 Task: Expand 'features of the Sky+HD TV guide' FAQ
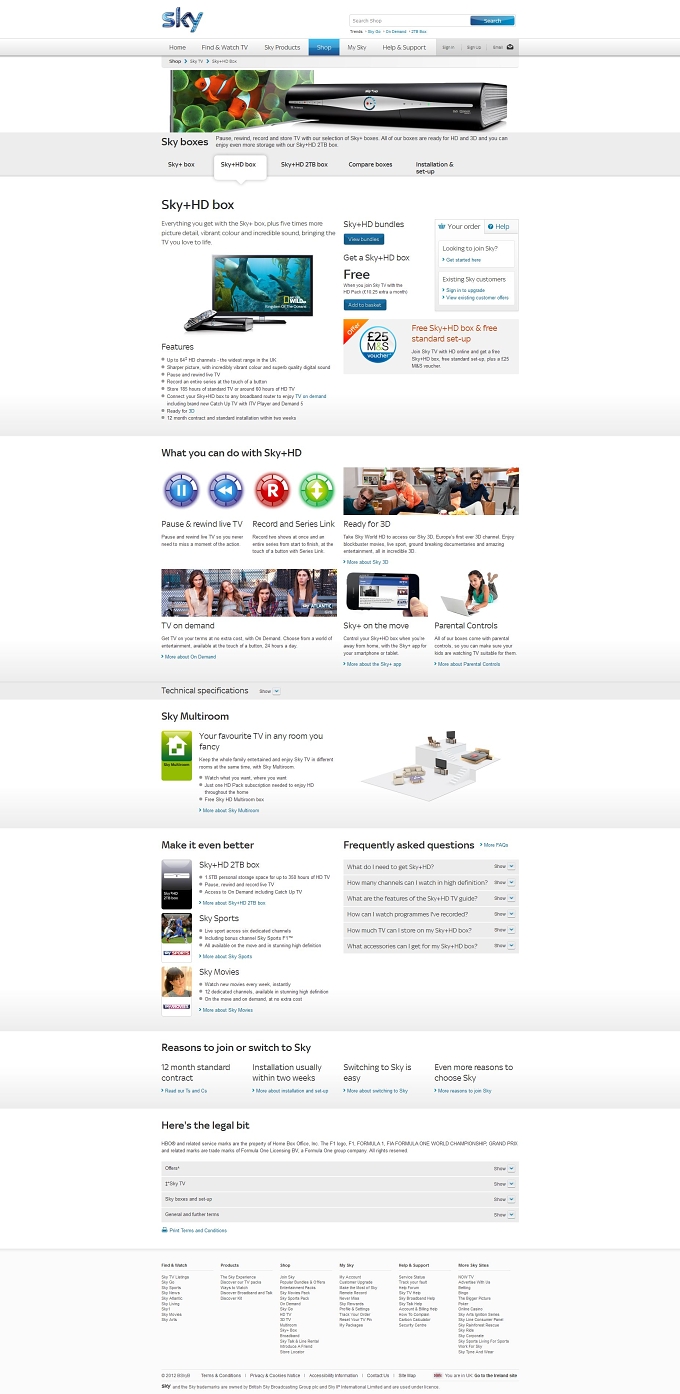tap(431, 898)
